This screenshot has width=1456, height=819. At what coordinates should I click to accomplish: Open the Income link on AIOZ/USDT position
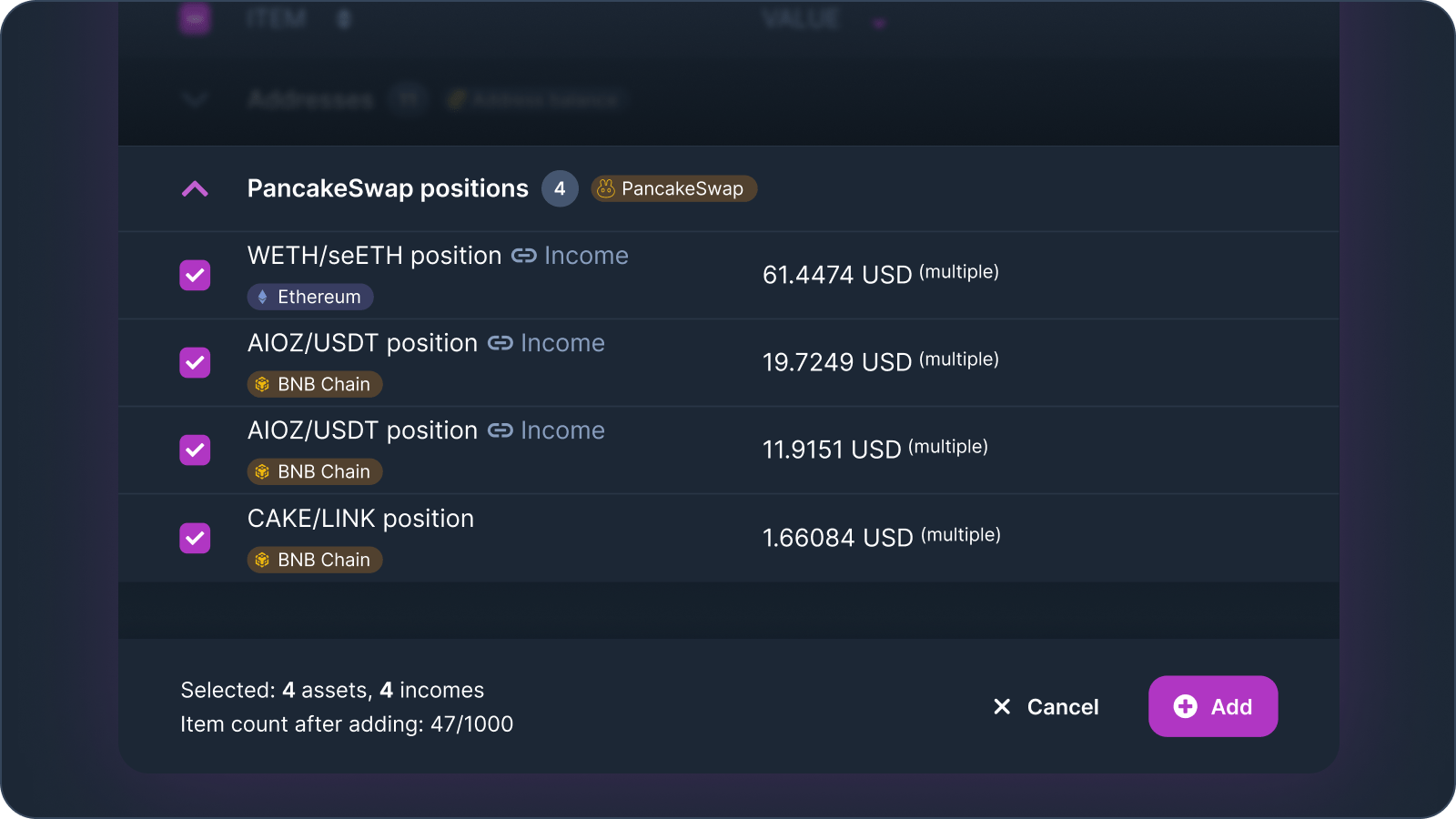(x=562, y=343)
